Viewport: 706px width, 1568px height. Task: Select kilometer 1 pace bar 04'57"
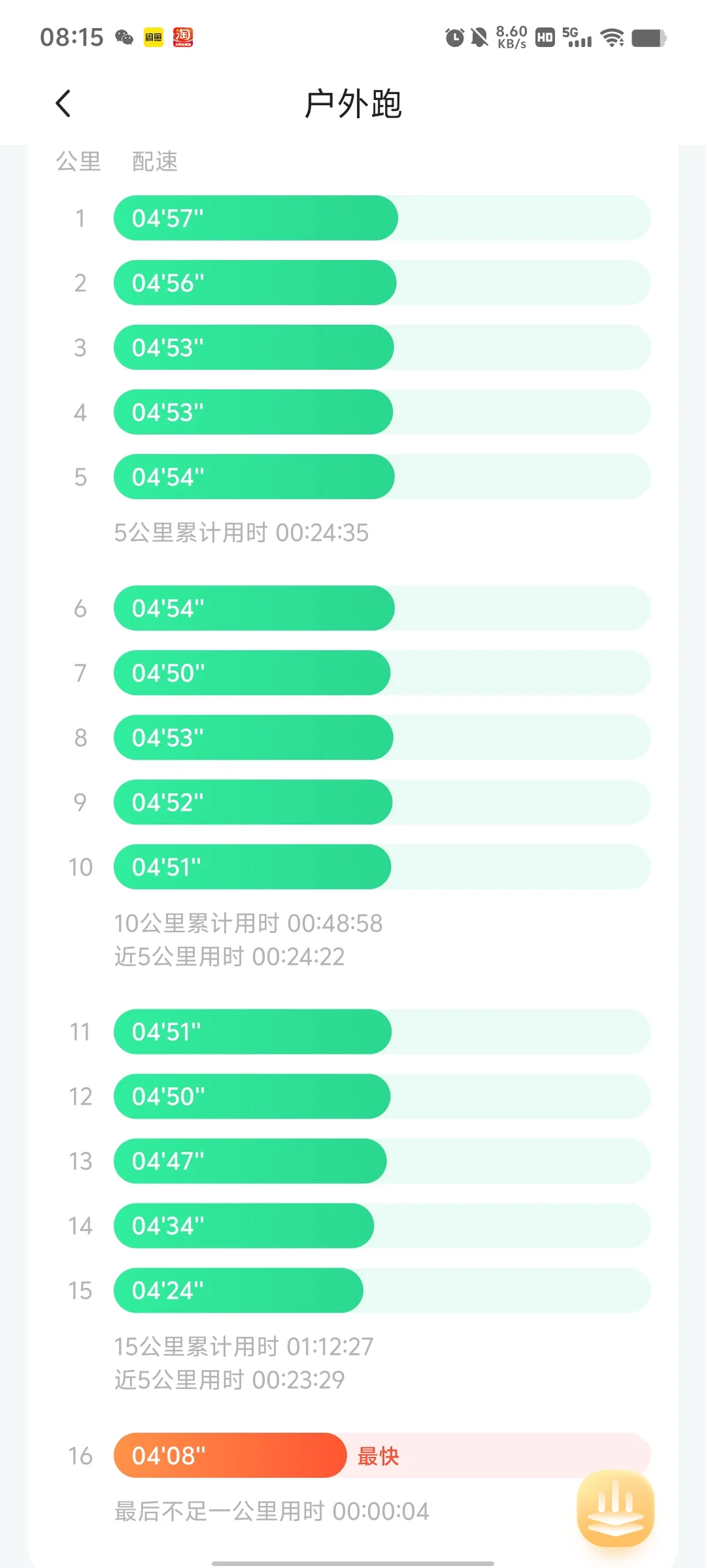[256, 218]
